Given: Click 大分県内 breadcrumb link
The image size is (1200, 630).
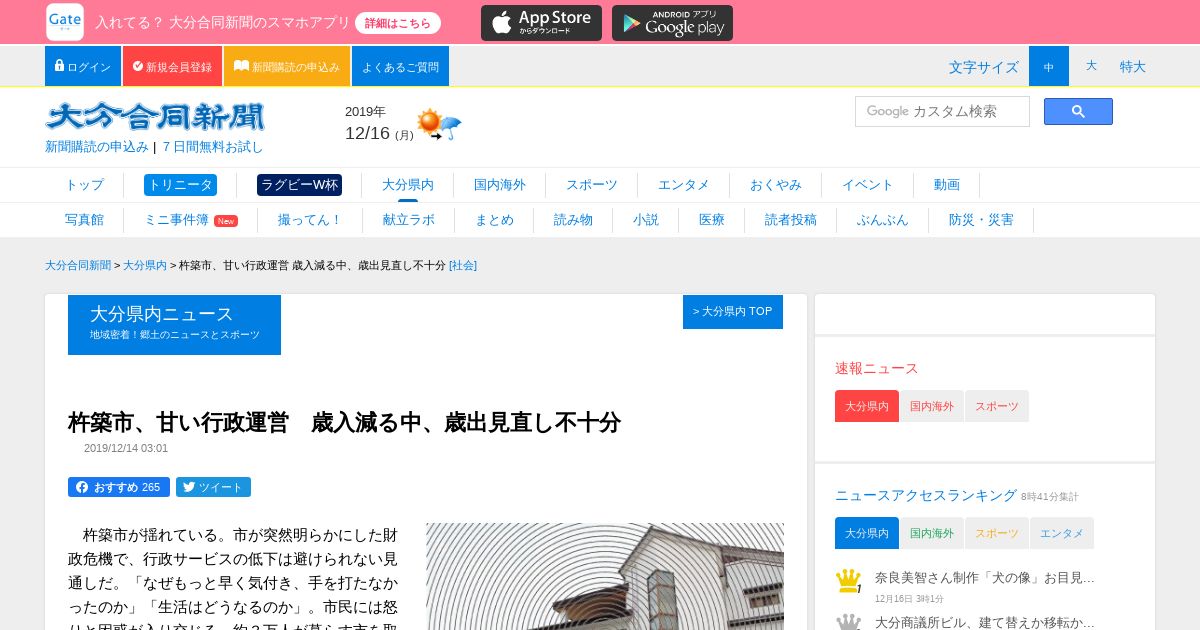Looking at the screenshot, I should pos(145,265).
